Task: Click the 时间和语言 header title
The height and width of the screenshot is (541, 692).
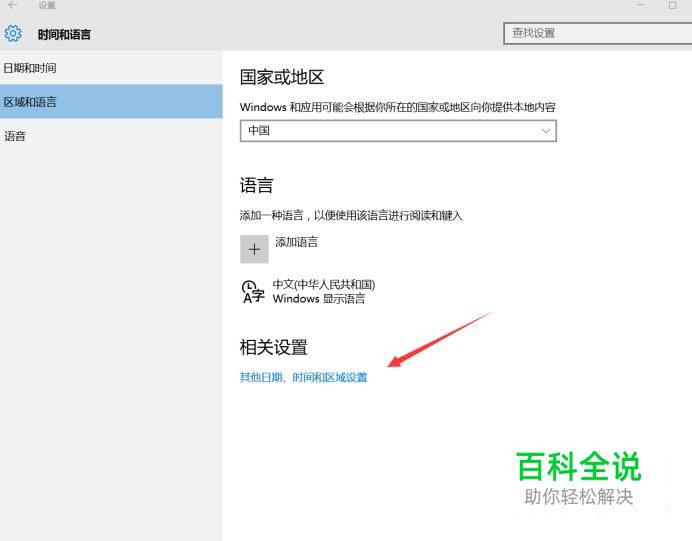Action: point(64,34)
